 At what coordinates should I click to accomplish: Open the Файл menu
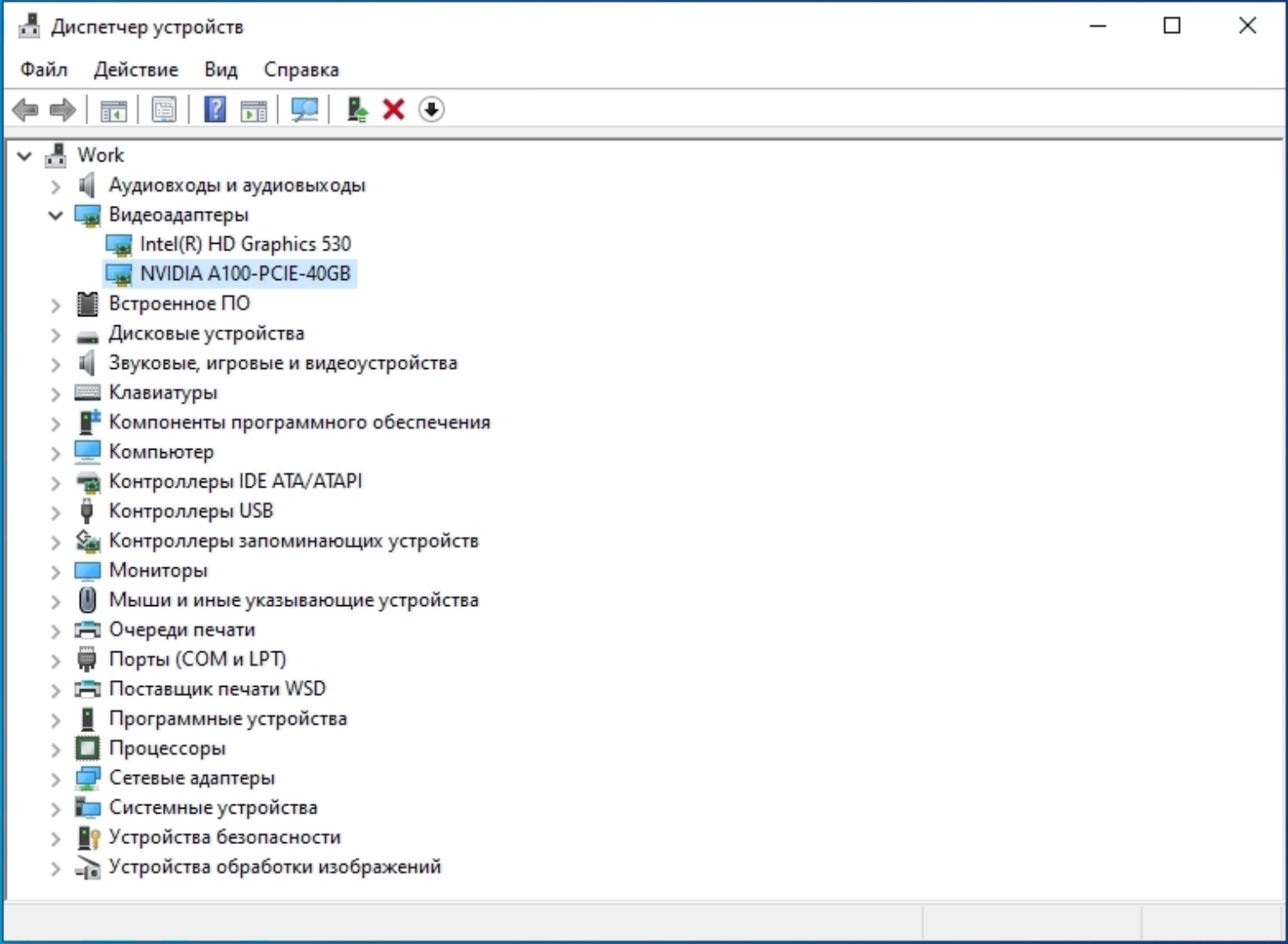[x=44, y=70]
